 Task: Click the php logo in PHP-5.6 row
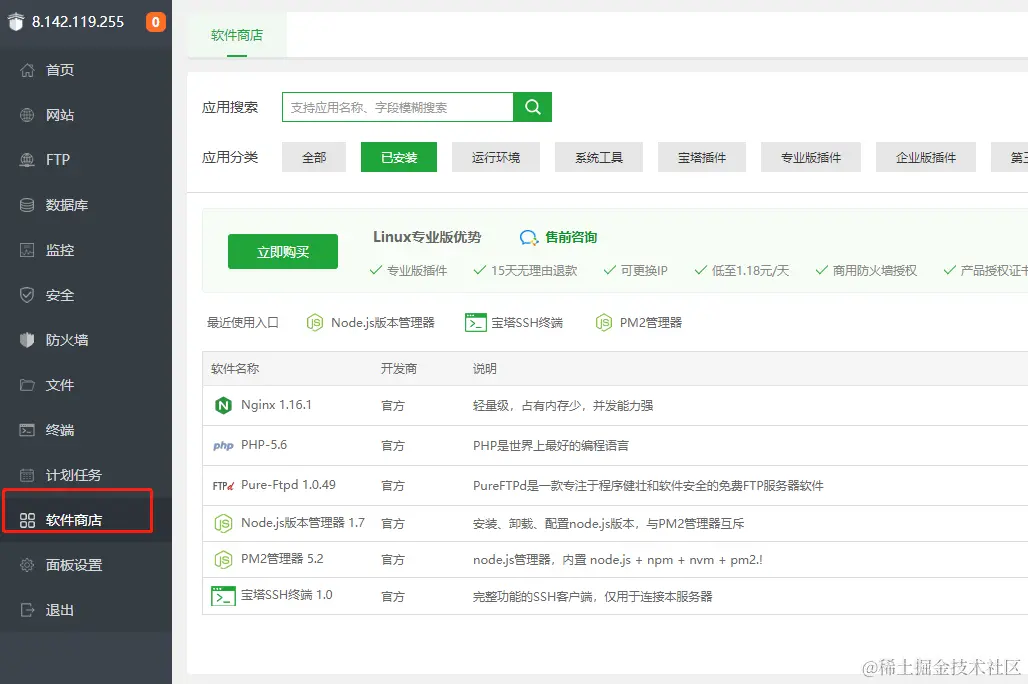(x=223, y=445)
